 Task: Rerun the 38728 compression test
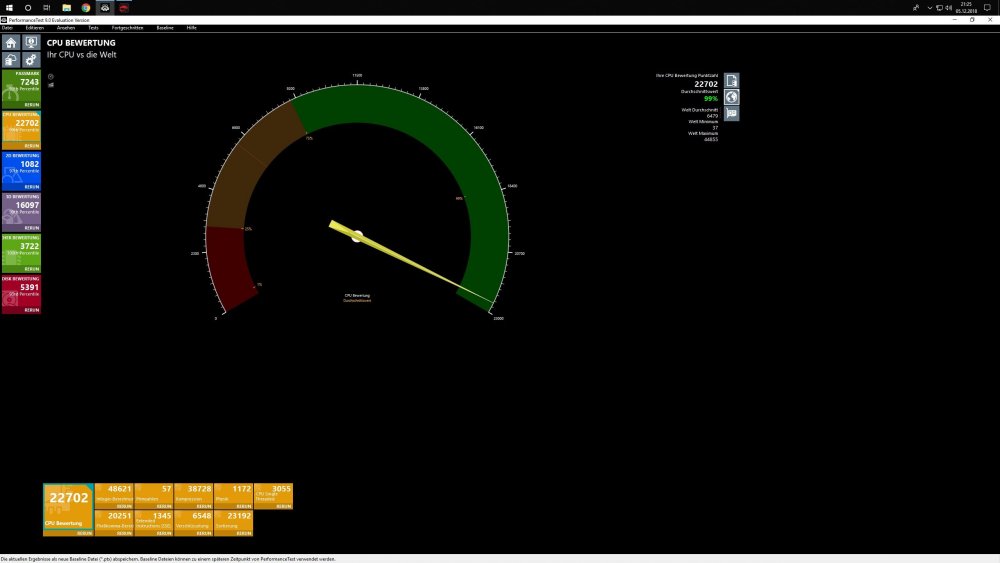(204, 506)
